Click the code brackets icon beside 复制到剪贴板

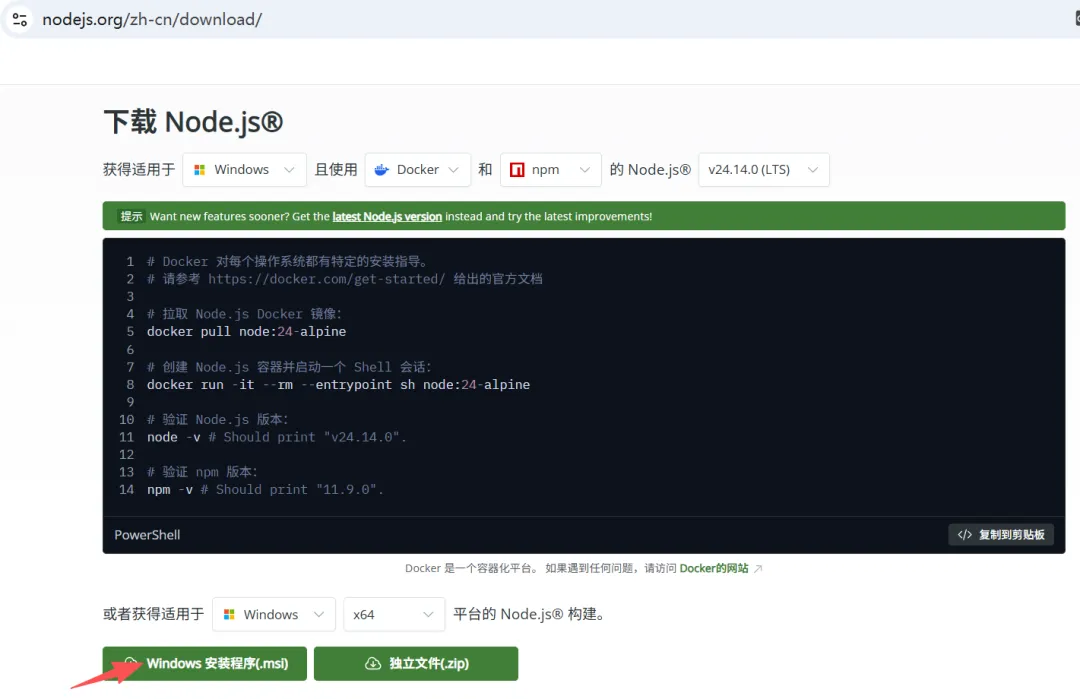pos(964,534)
